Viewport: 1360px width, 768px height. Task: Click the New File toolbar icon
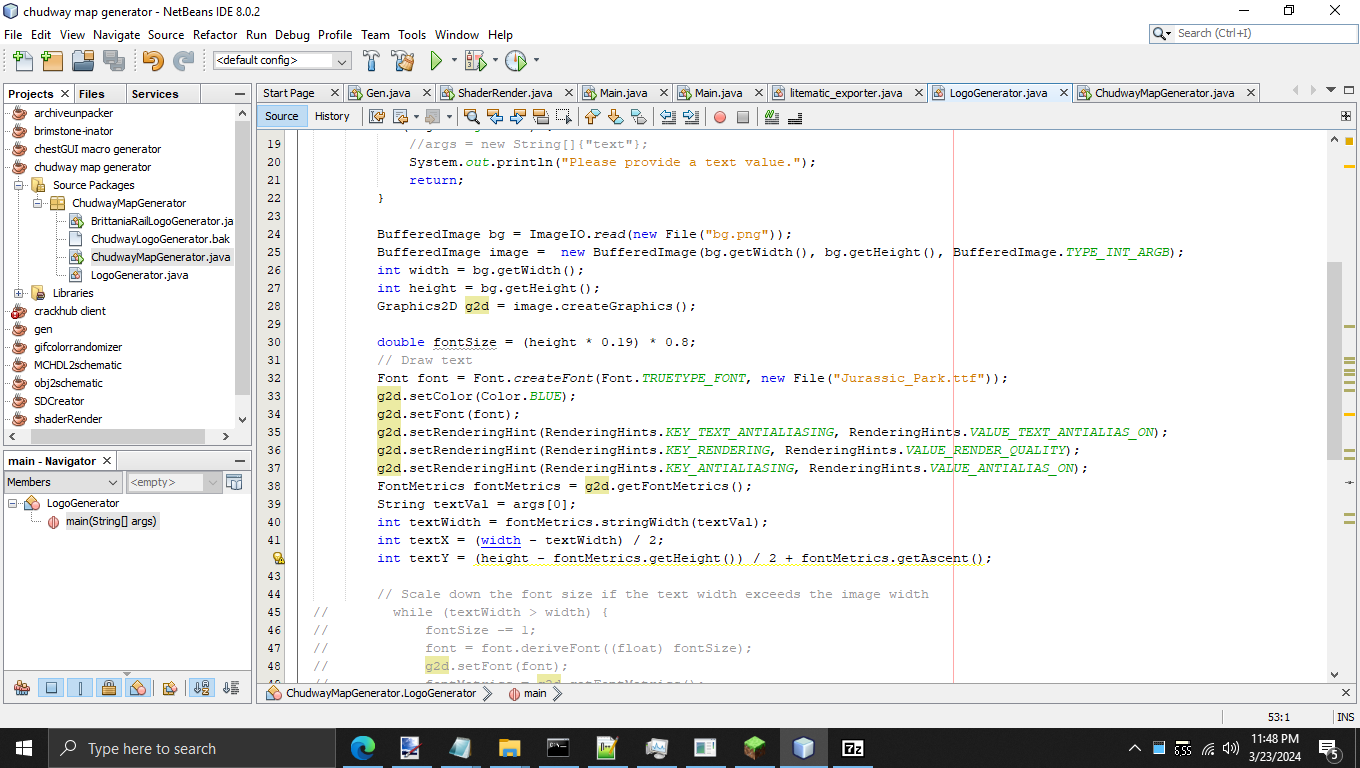(x=21, y=61)
